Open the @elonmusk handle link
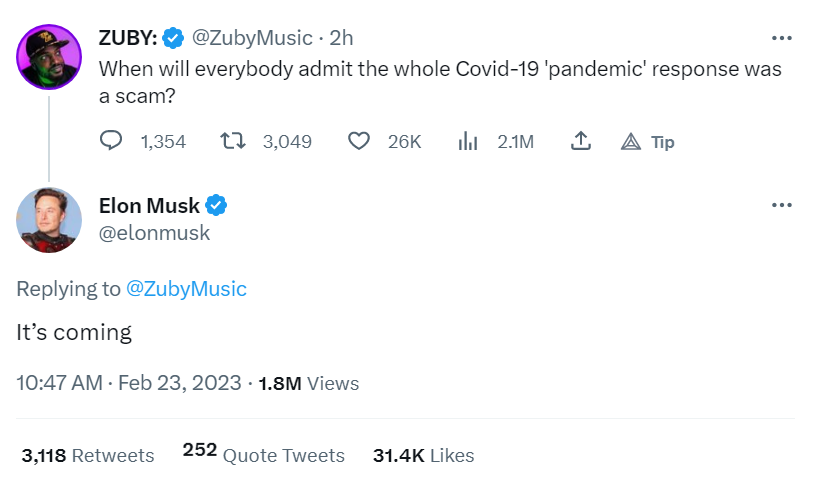This screenshot has height=490, width=813. (x=154, y=233)
